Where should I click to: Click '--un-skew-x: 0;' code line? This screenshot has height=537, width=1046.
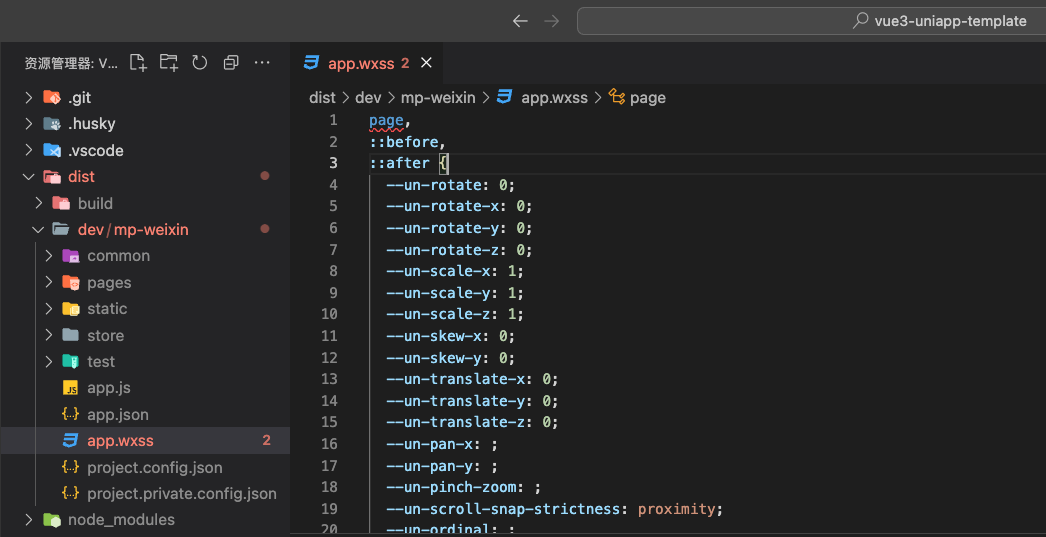(450, 336)
